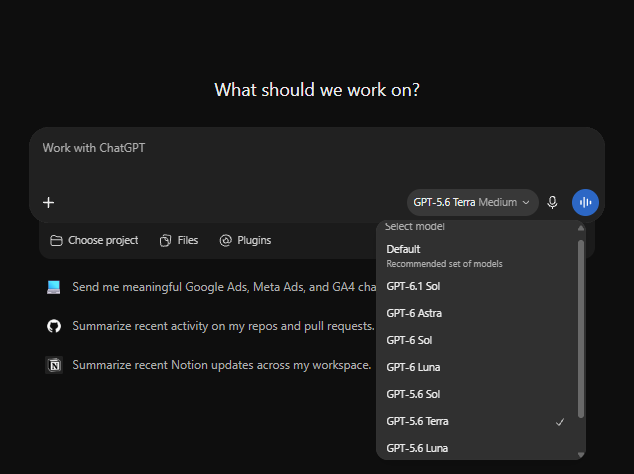Launch voice mode with the blue waveform button
The image size is (634, 474).
(x=585, y=202)
